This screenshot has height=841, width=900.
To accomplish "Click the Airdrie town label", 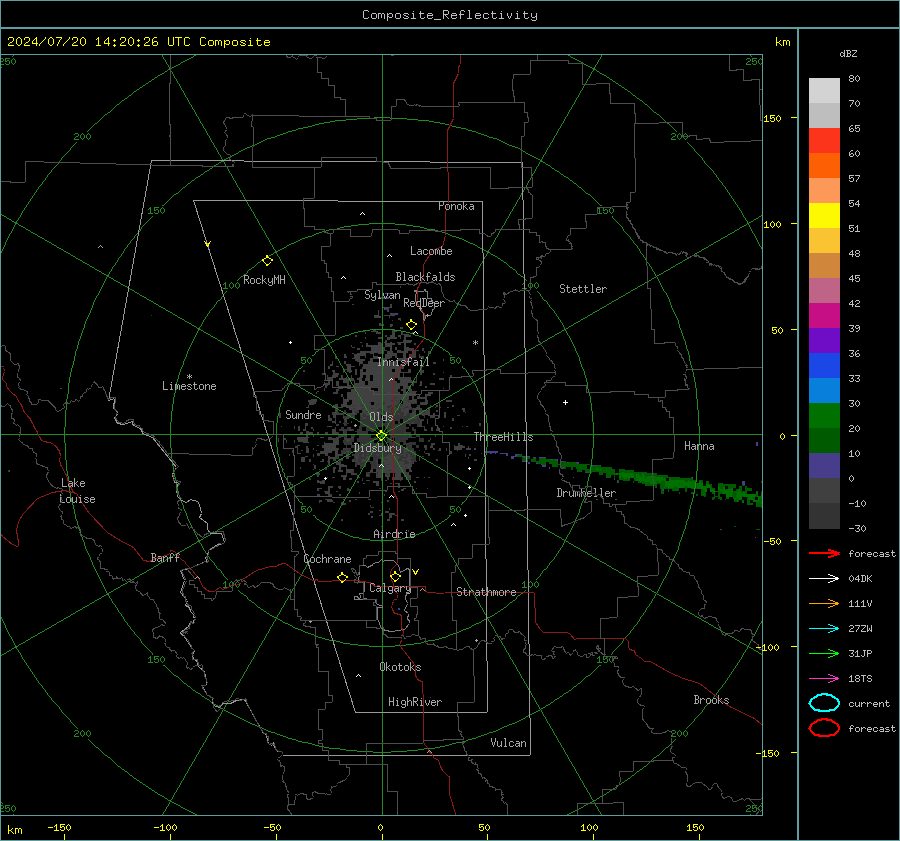I will click(x=394, y=534).
